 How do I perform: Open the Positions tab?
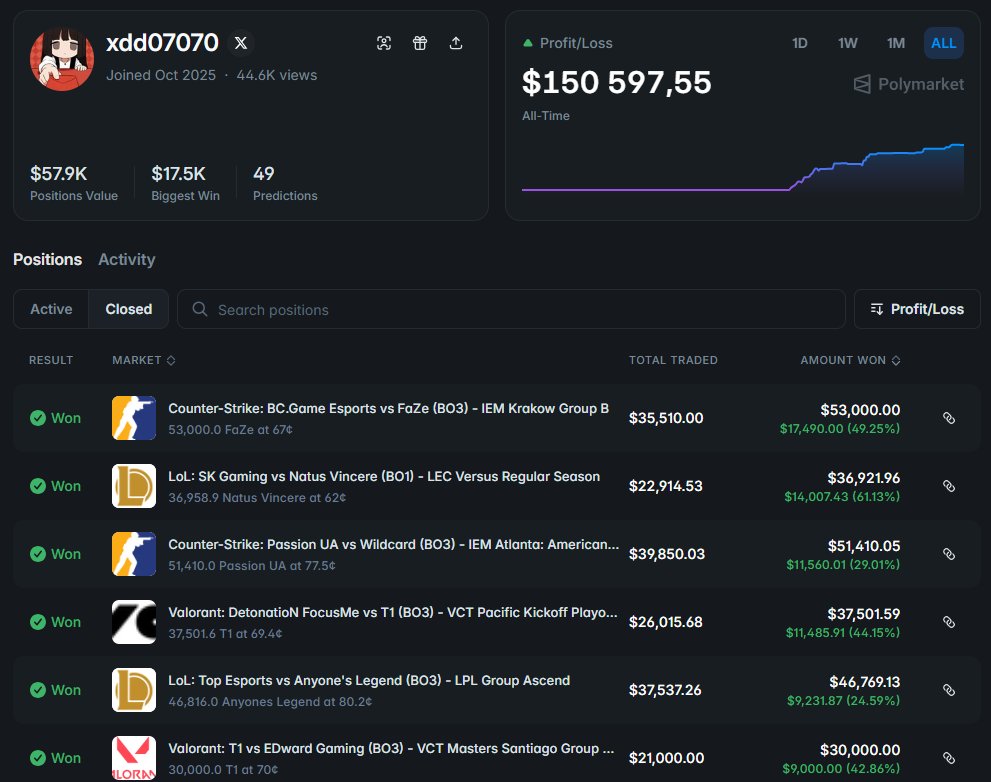tap(47, 259)
